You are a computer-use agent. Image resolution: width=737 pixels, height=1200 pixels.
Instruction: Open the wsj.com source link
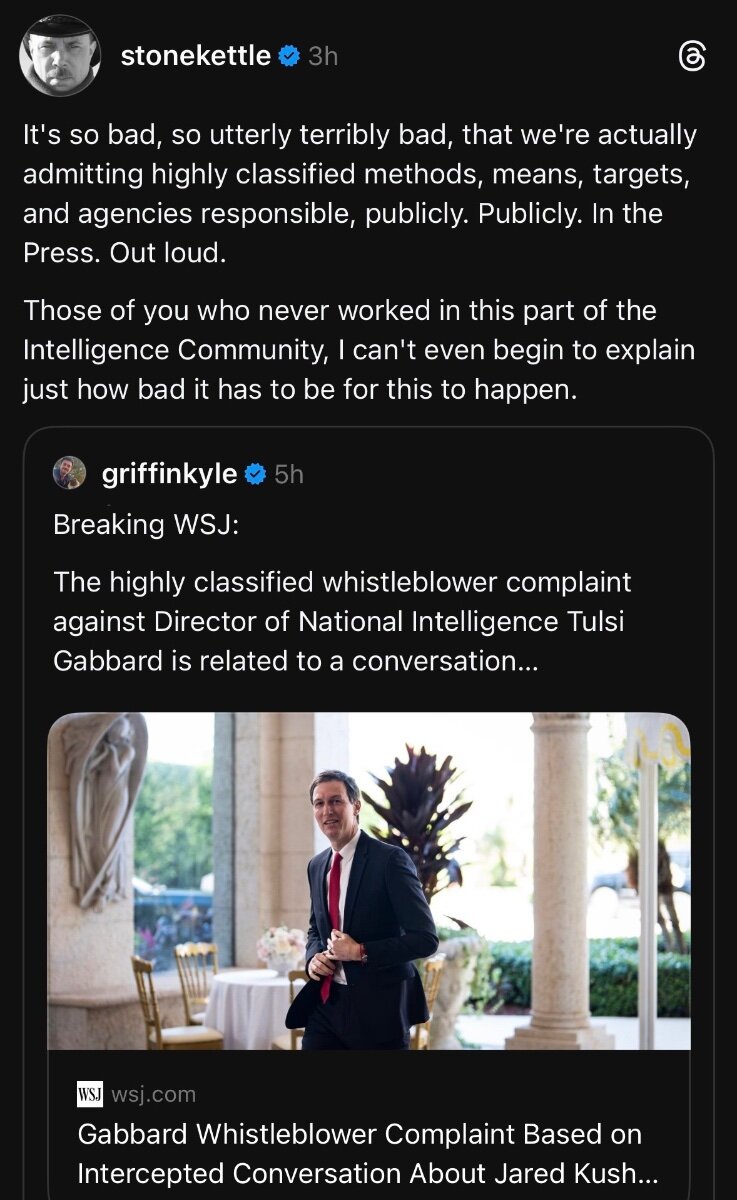[x=153, y=1094]
